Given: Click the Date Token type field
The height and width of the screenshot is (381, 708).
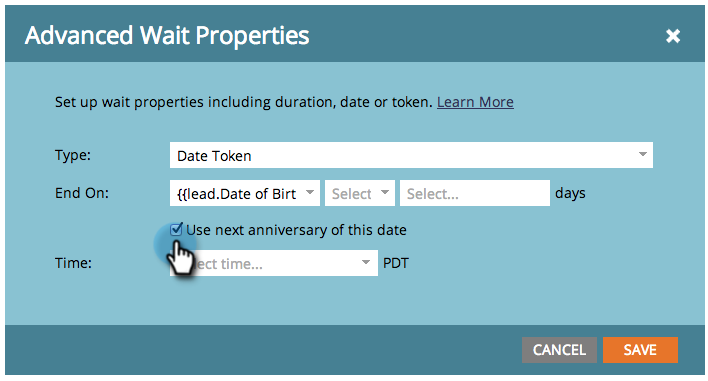Looking at the screenshot, I should coord(411,155).
